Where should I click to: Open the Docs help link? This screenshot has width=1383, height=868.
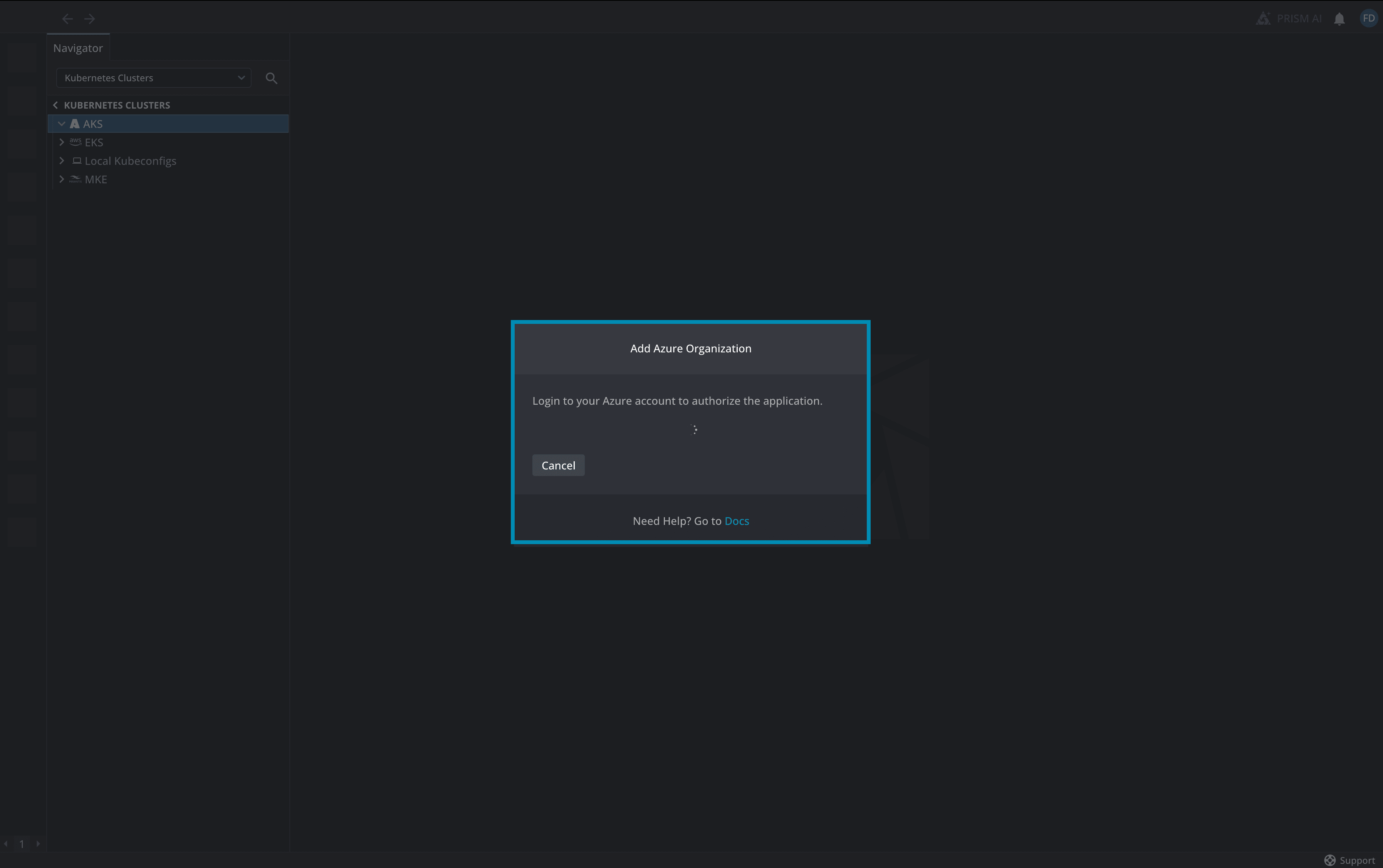[x=737, y=521]
